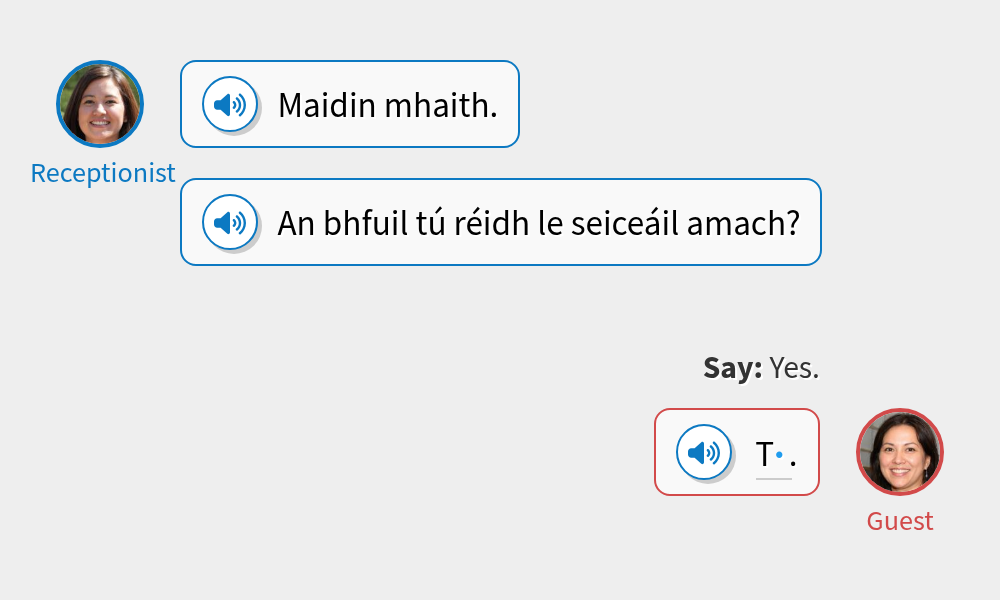Click the Receptionist name label
The height and width of the screenshot is (600, 1000).
click(102, 173)
